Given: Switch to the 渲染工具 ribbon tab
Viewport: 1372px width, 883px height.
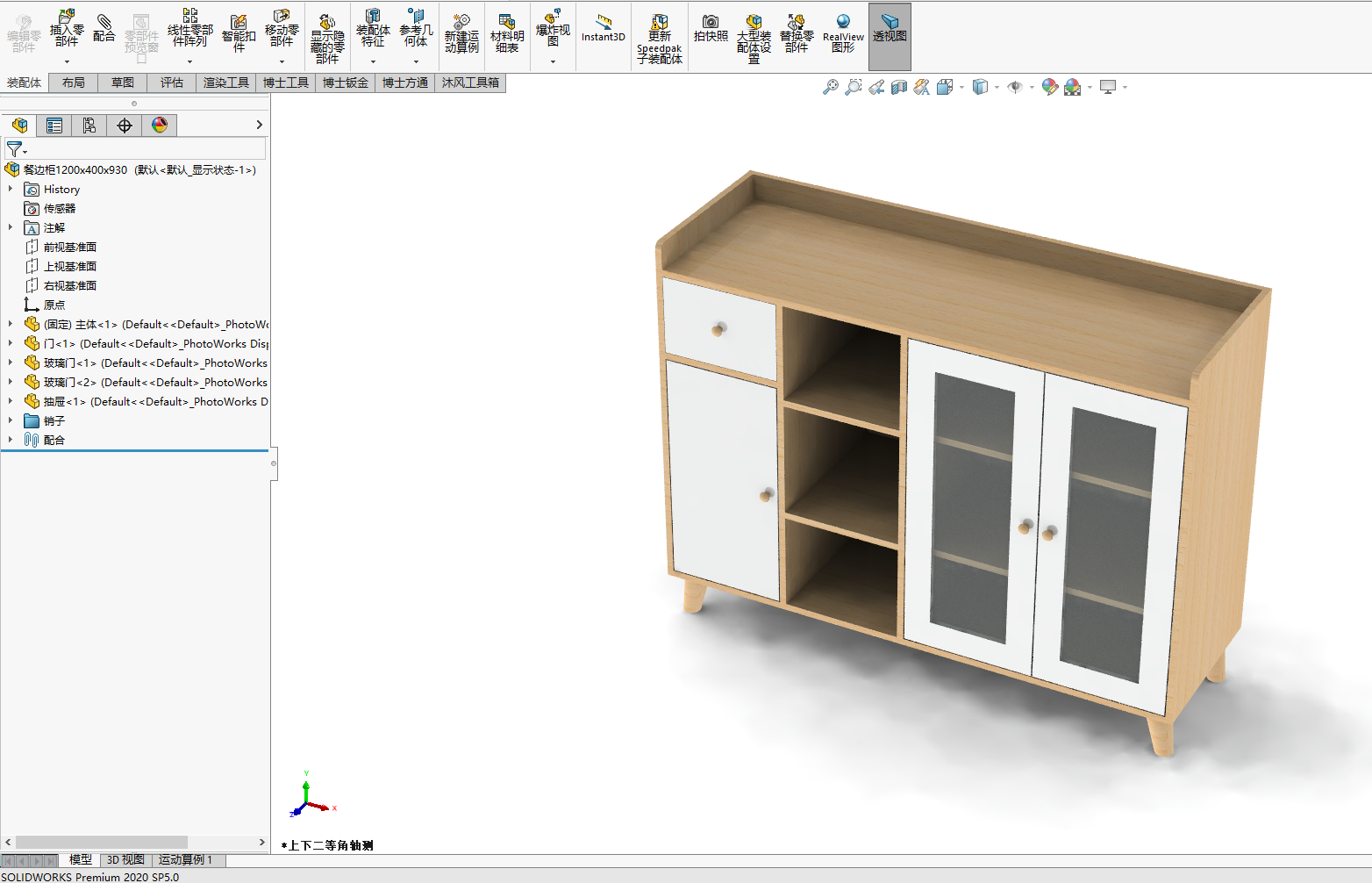Looking at the screenshot, I should tap(225, 83).
